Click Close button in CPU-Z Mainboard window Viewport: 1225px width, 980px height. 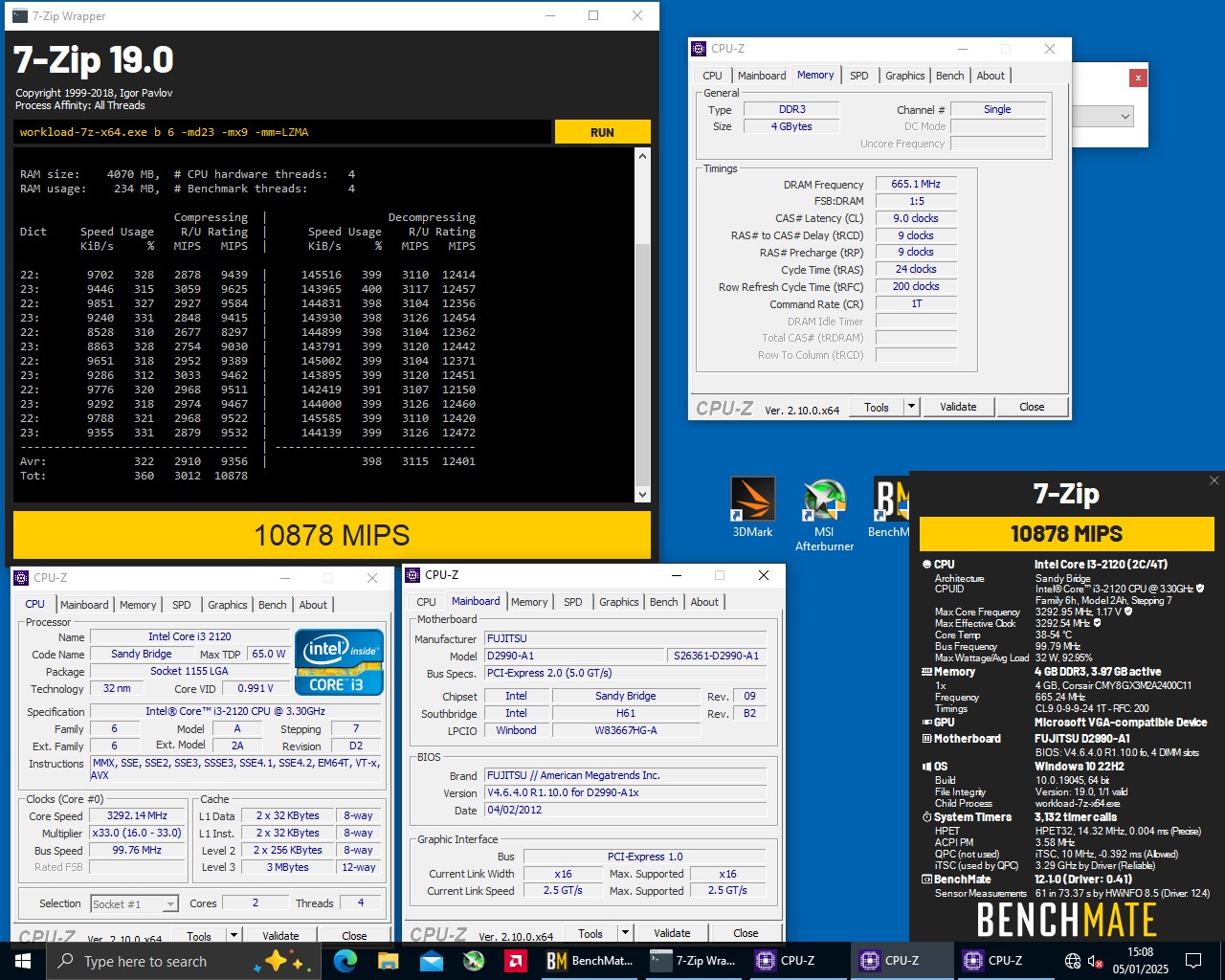click(x=746, y=933)
